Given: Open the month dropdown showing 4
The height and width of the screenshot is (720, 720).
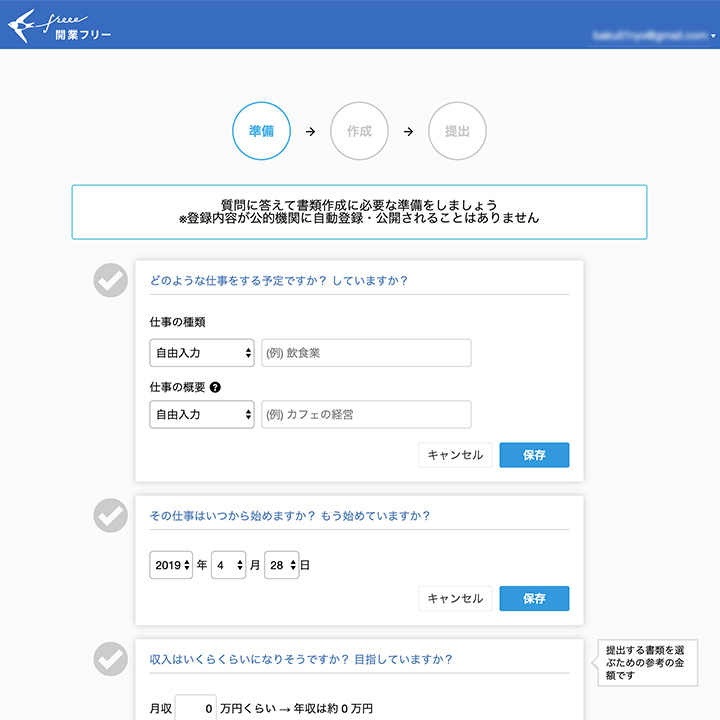Looking at the screenshot, I should pyautogui.click(x=229, y=565).
